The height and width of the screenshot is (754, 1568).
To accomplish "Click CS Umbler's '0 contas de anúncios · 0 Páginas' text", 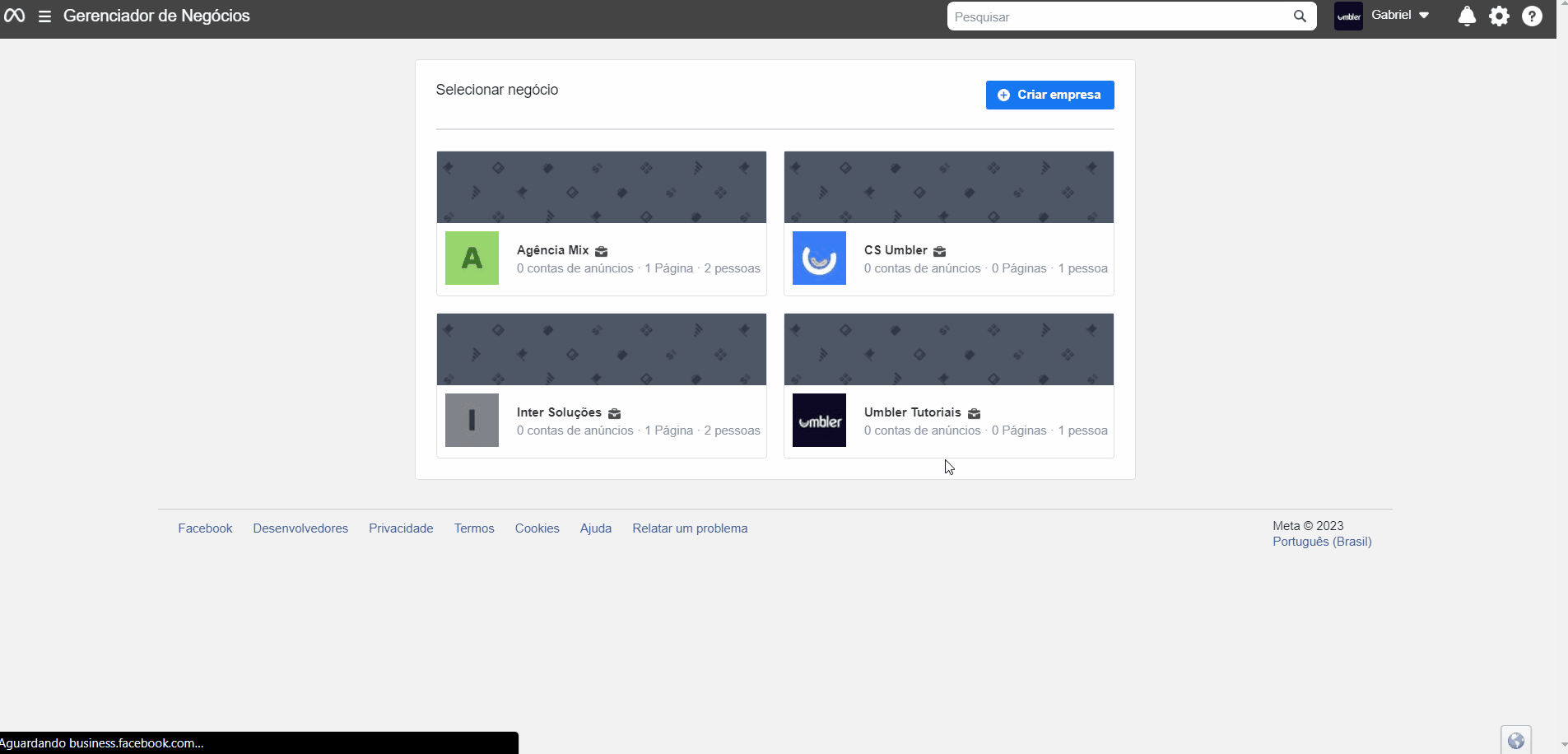I will click(x=956, y=268).
